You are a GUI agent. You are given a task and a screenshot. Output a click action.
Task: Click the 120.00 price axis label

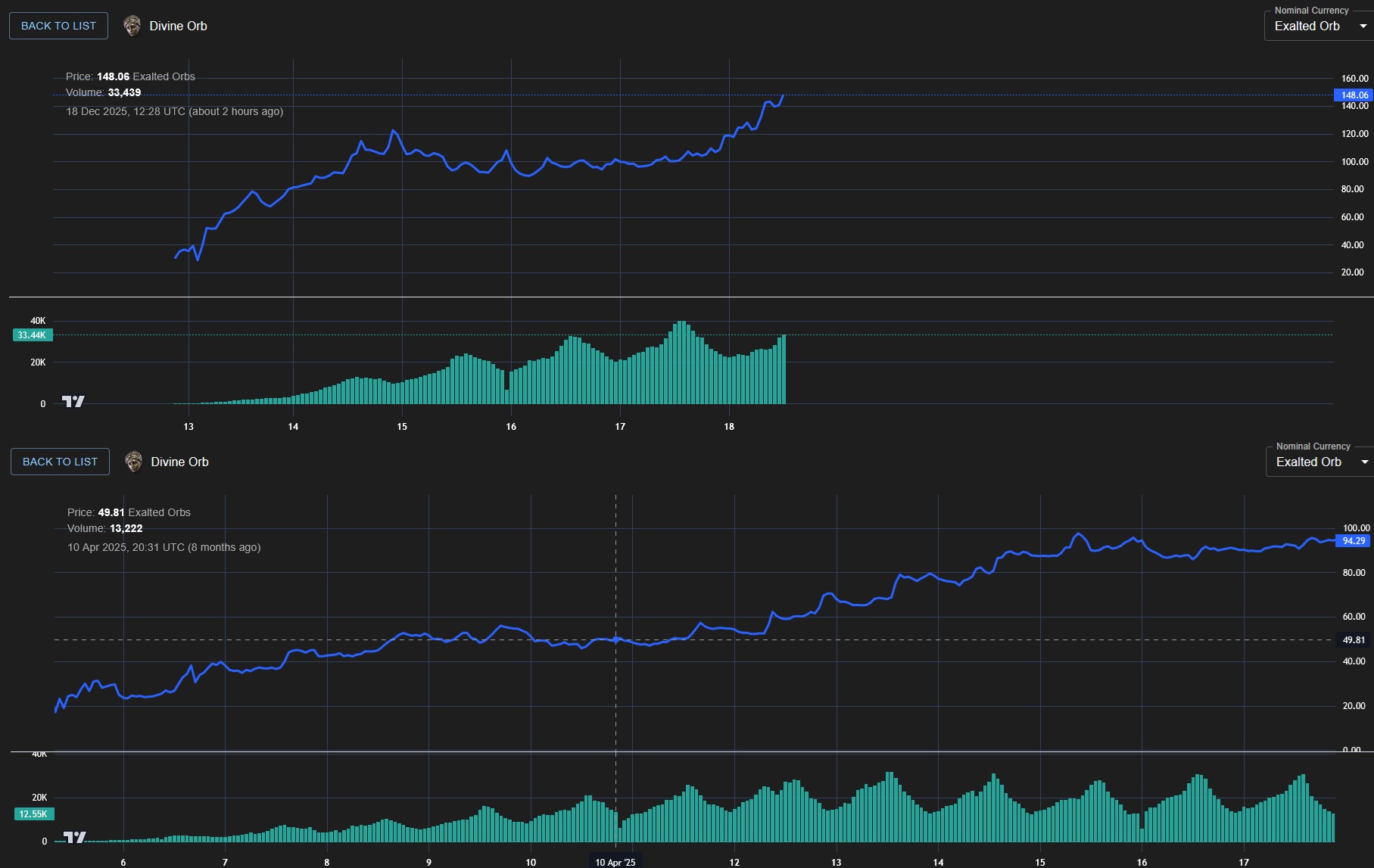tap(1354, 134)
